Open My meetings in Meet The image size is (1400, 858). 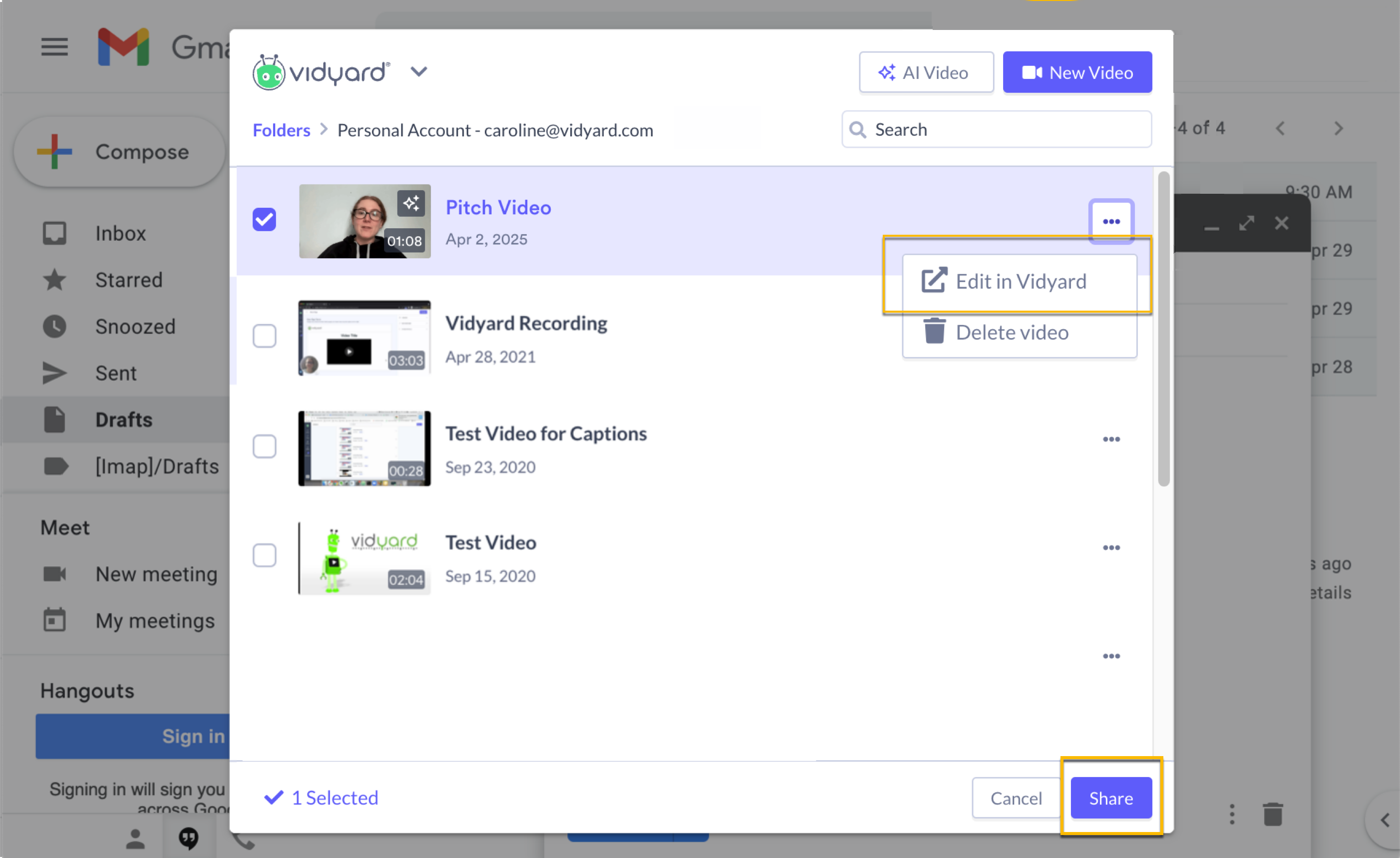tap(155, 621)
